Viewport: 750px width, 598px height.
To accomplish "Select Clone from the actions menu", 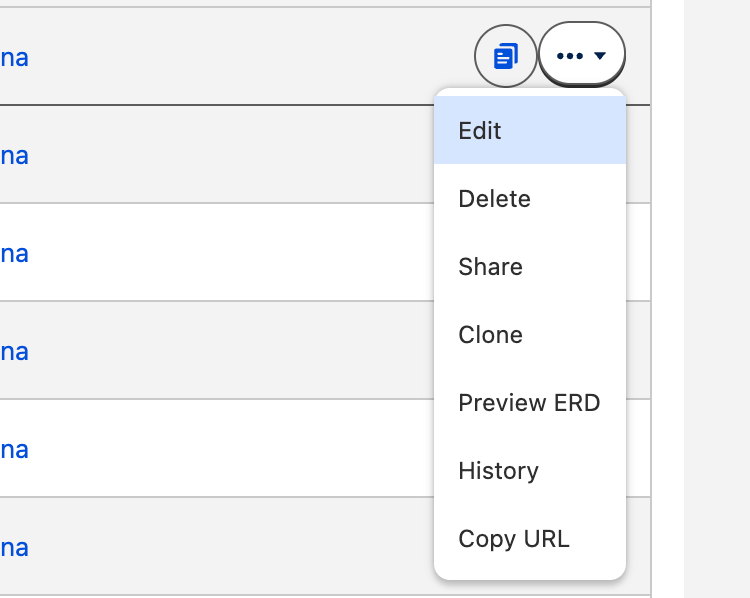I will coord(530,334).
